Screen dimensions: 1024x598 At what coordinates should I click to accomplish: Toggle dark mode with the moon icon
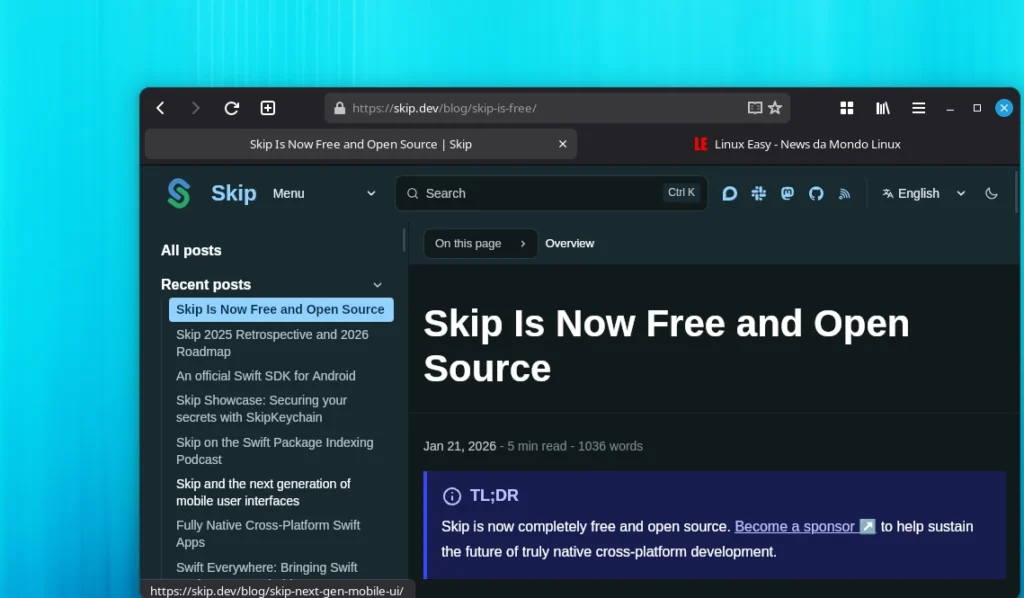[991, 193]
